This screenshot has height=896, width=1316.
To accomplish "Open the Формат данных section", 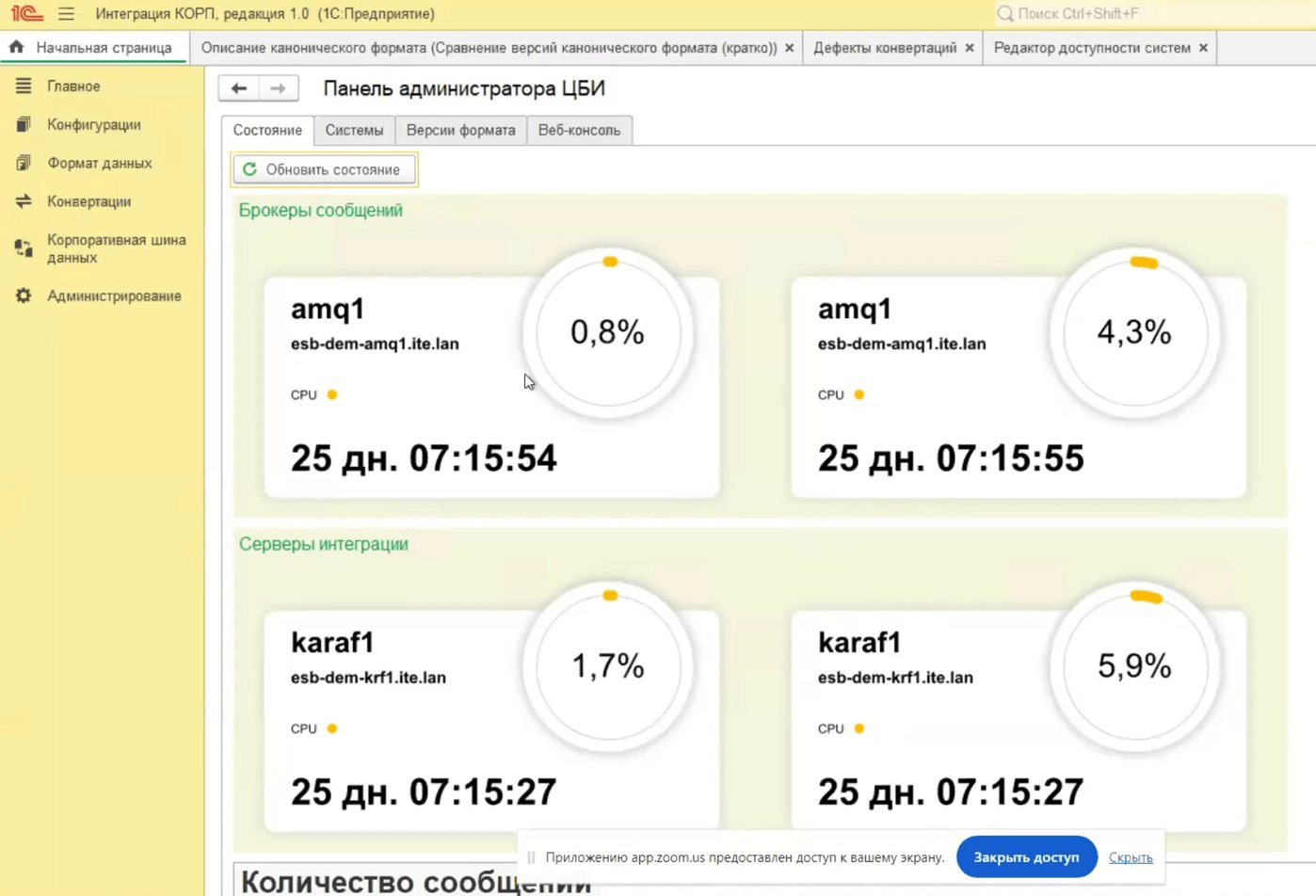I will tap(100, 163).
